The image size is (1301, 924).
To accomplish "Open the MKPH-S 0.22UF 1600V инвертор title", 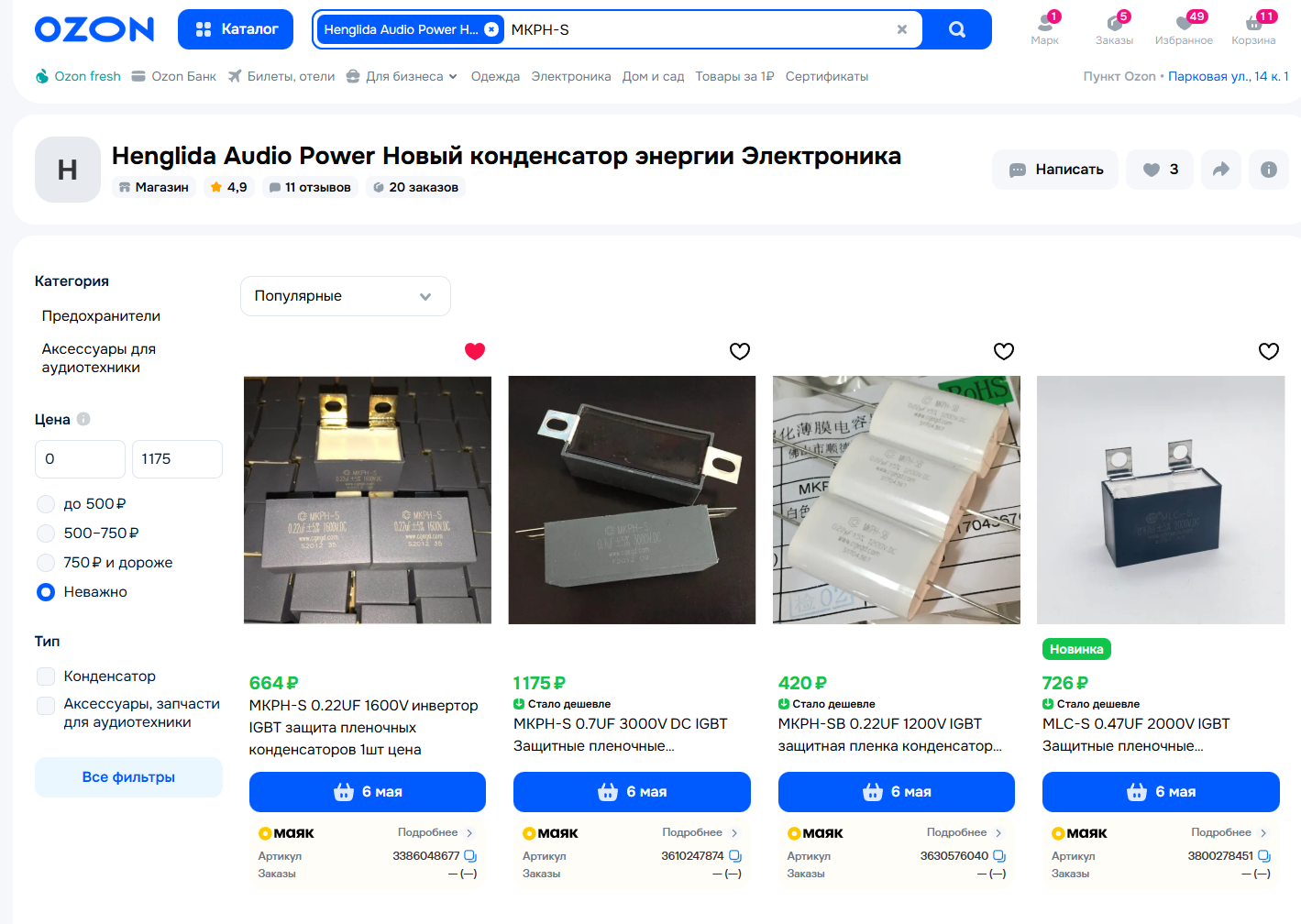I will [x=364, y=728].
